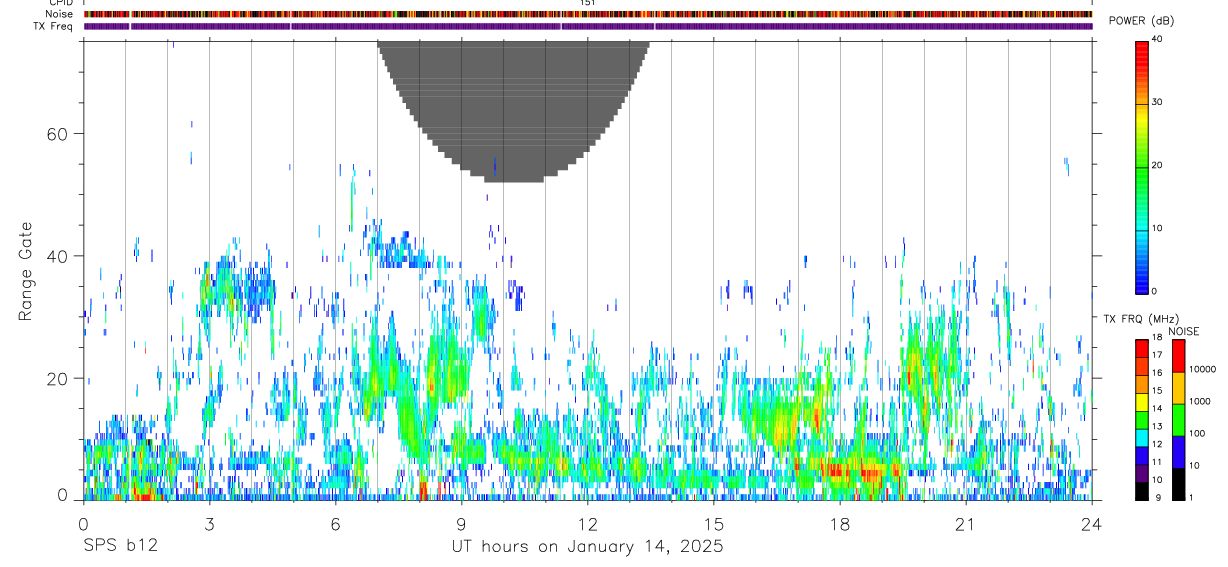Click the Noise strip at the plot top
The height and width of the screenshot is (567, 1228).
(588, 14)
